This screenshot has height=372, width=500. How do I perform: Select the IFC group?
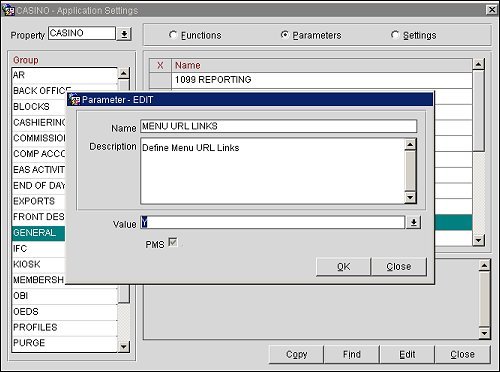(x=39, y=248)
